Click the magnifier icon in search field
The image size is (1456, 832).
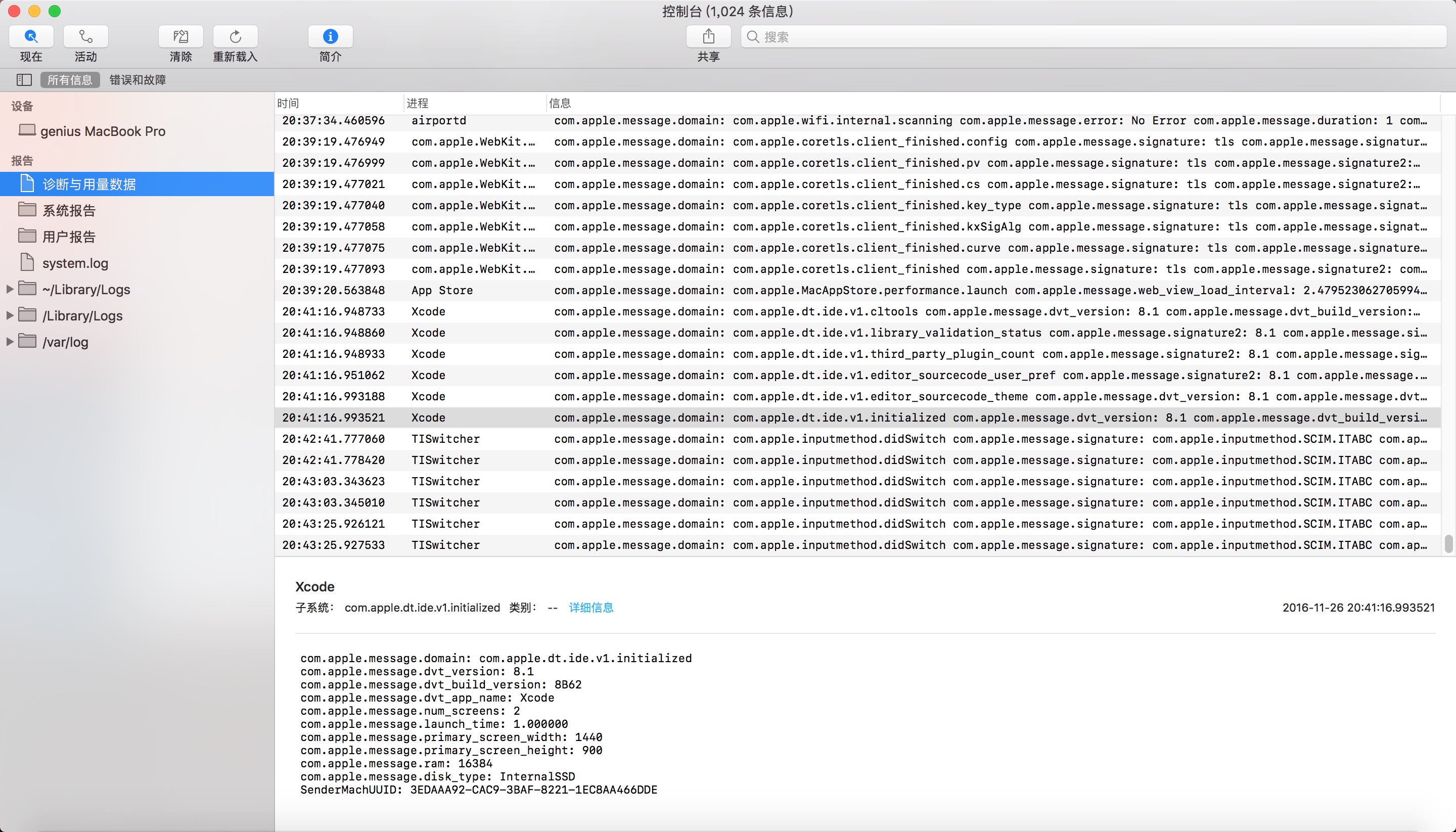tap(753, 37)
